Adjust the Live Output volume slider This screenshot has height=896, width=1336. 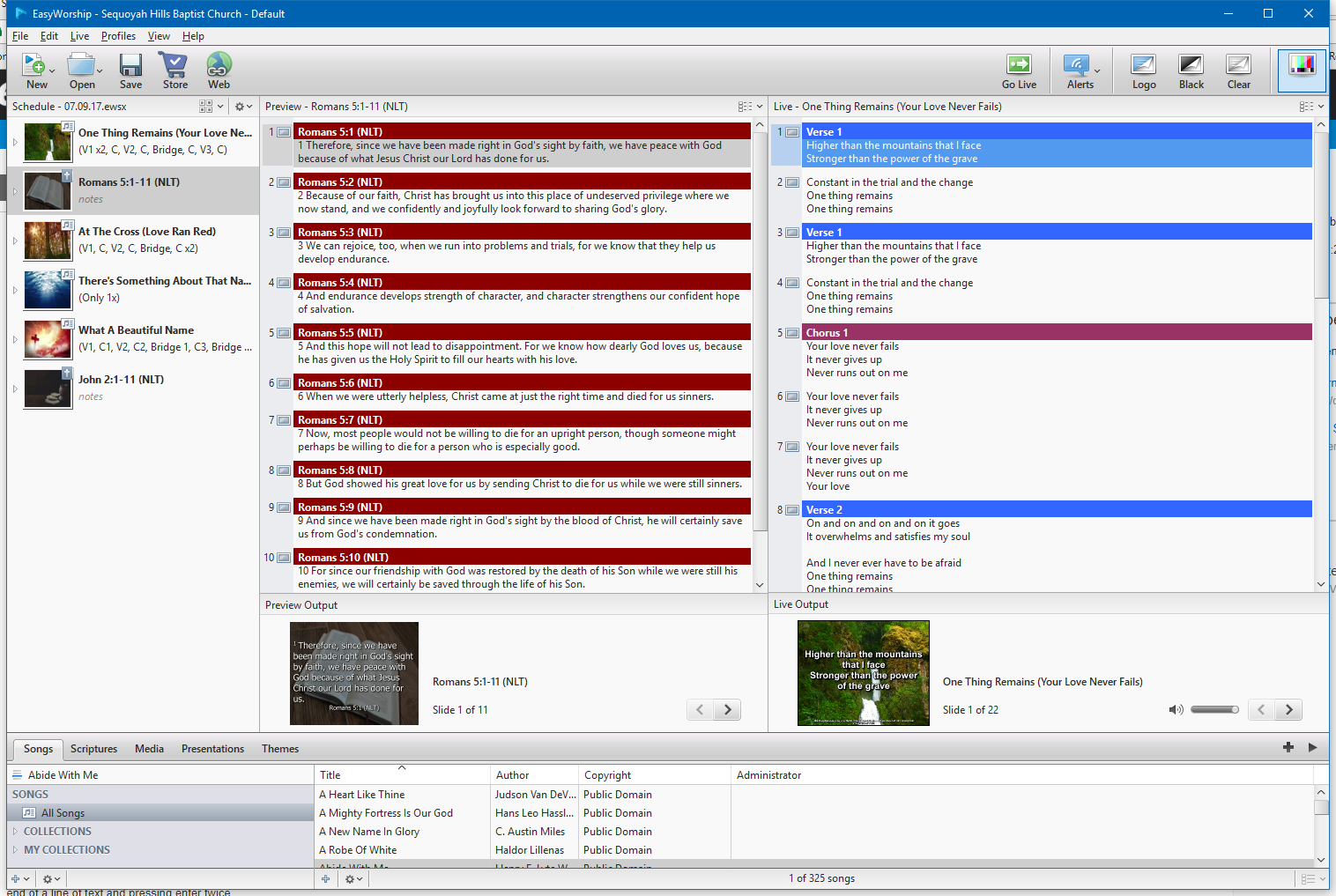pos(1214,709)
